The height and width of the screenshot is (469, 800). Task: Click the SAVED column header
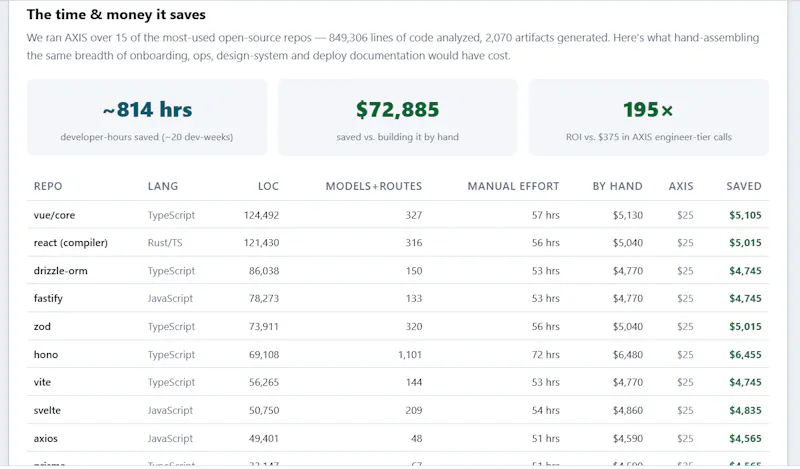(x=744, y=186)
